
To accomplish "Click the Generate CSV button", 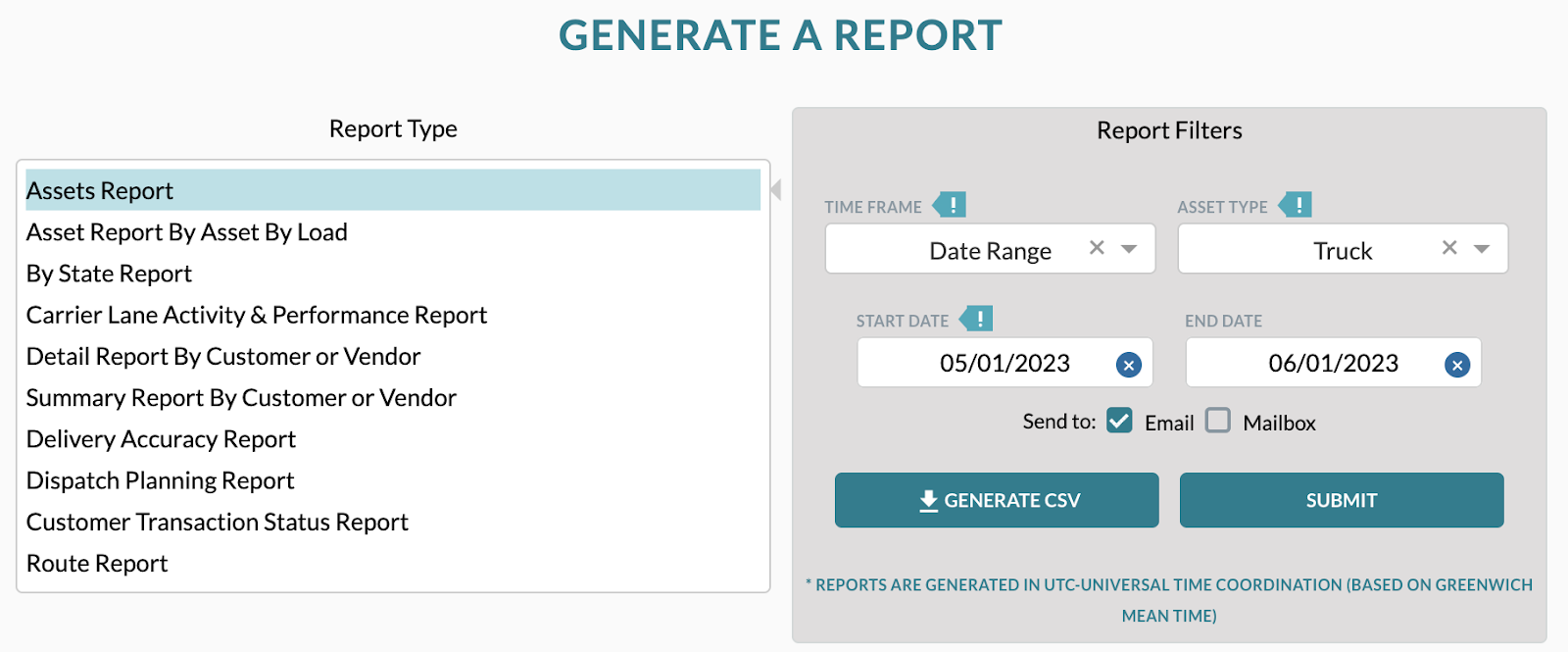I will 997,500.
